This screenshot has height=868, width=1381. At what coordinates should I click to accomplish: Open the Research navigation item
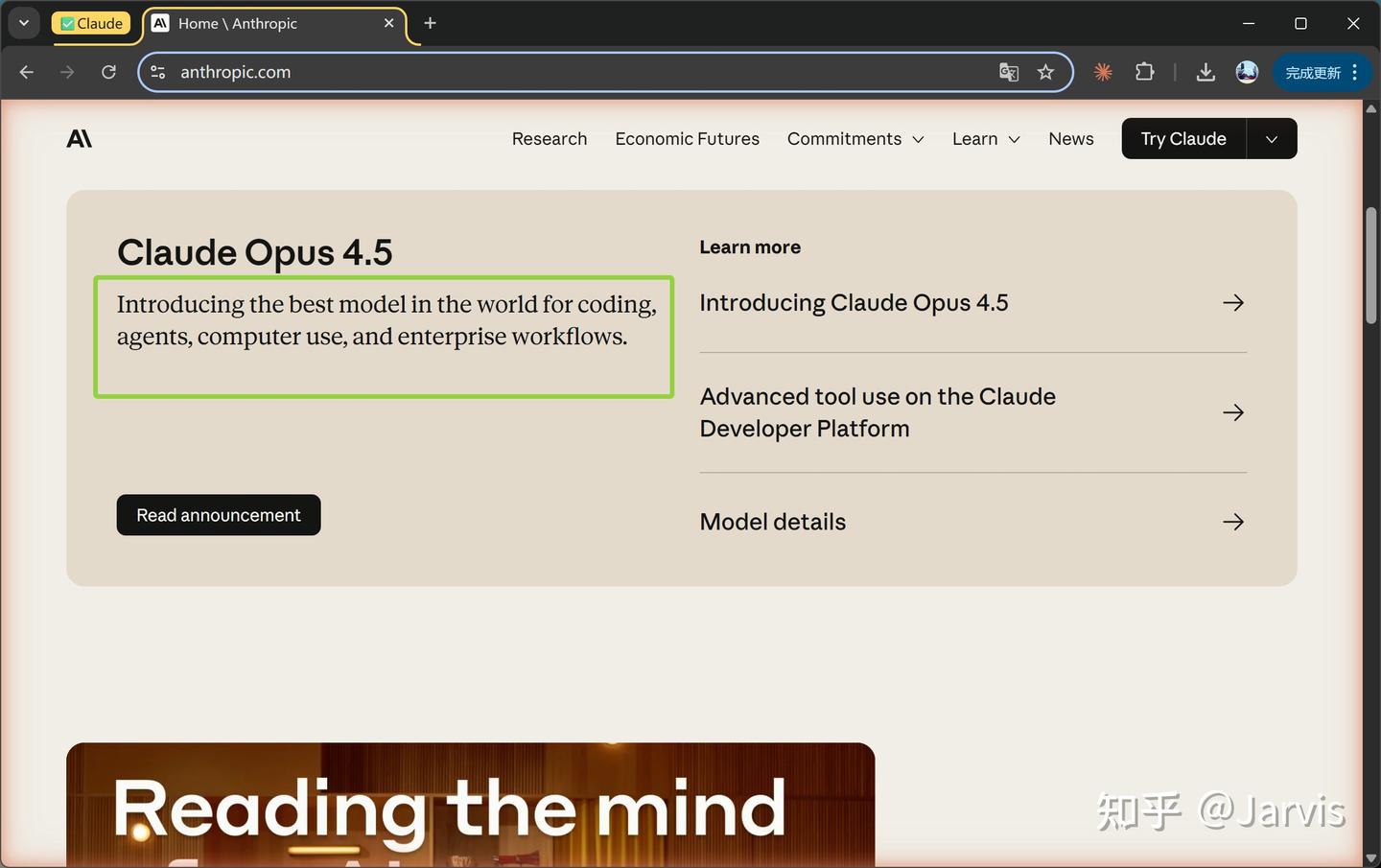pos(550,139)
